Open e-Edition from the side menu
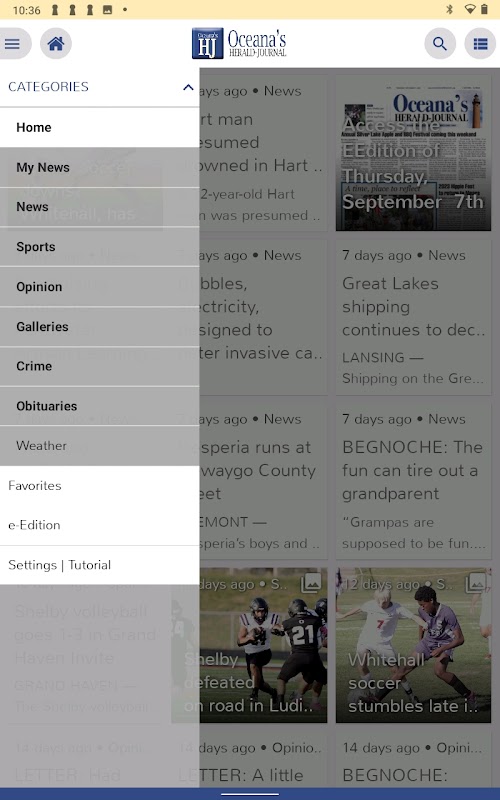This screenshot has width=500, height=800. click(99, 525)
